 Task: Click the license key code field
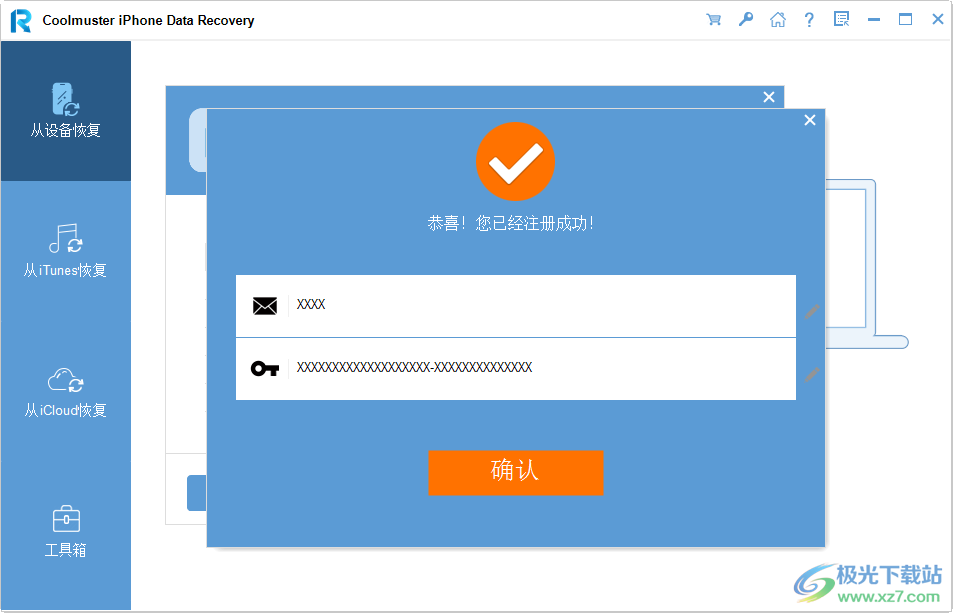(x=515, y=369)
